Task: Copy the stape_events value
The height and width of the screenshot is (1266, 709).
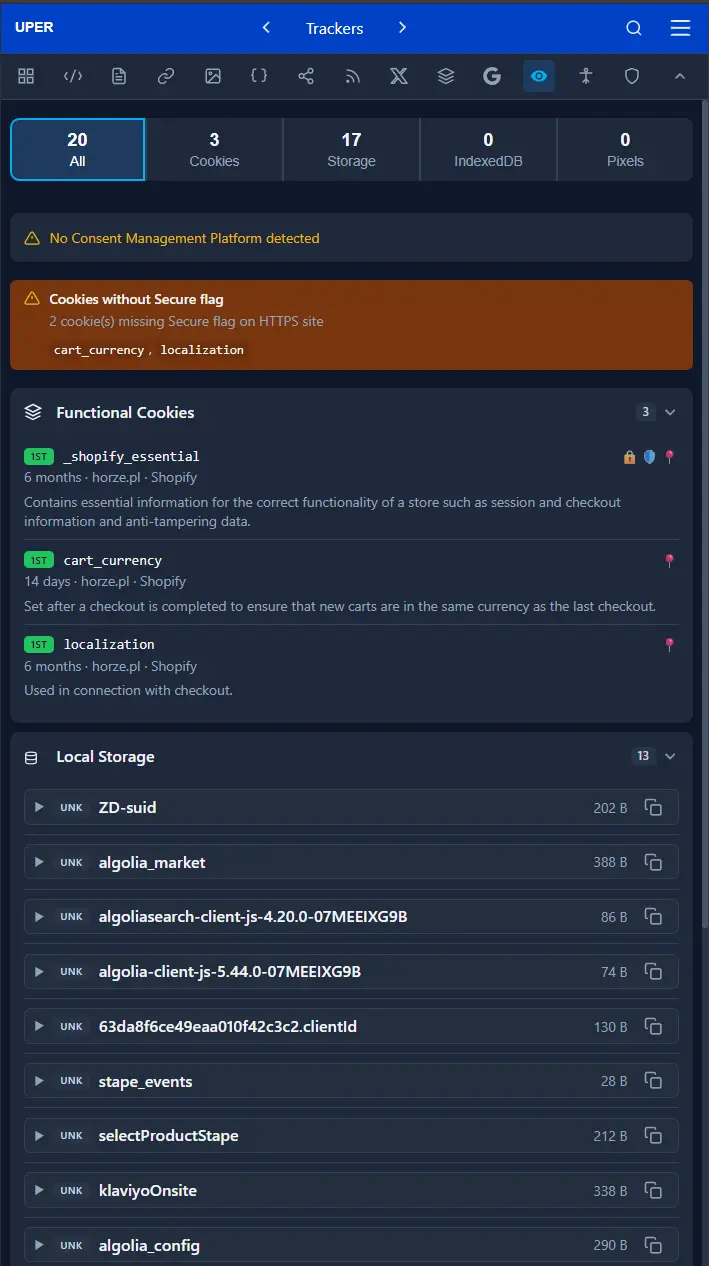Action: point(654,1081)
